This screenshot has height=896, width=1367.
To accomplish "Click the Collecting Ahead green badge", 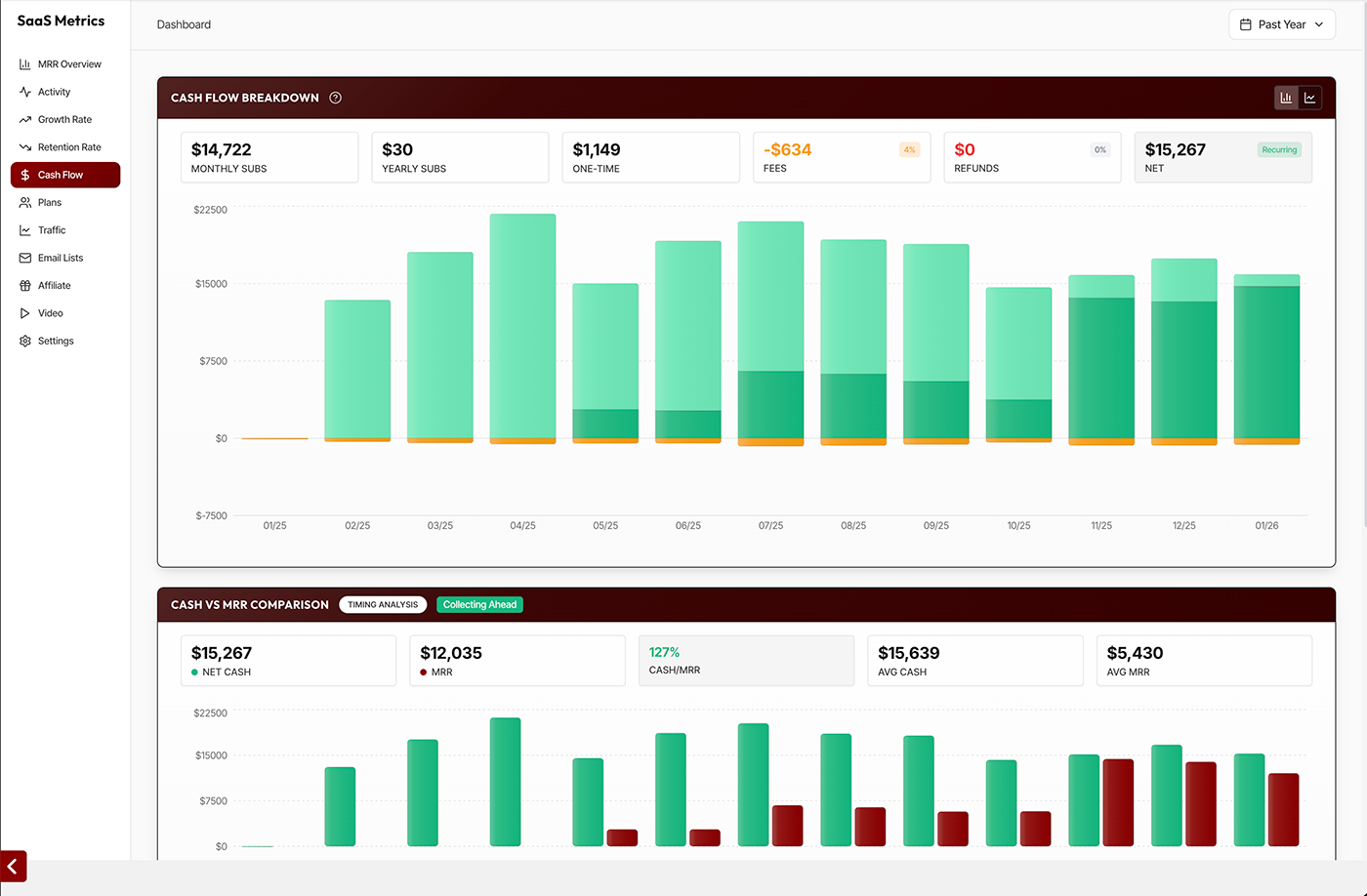I will coord(479,605).
